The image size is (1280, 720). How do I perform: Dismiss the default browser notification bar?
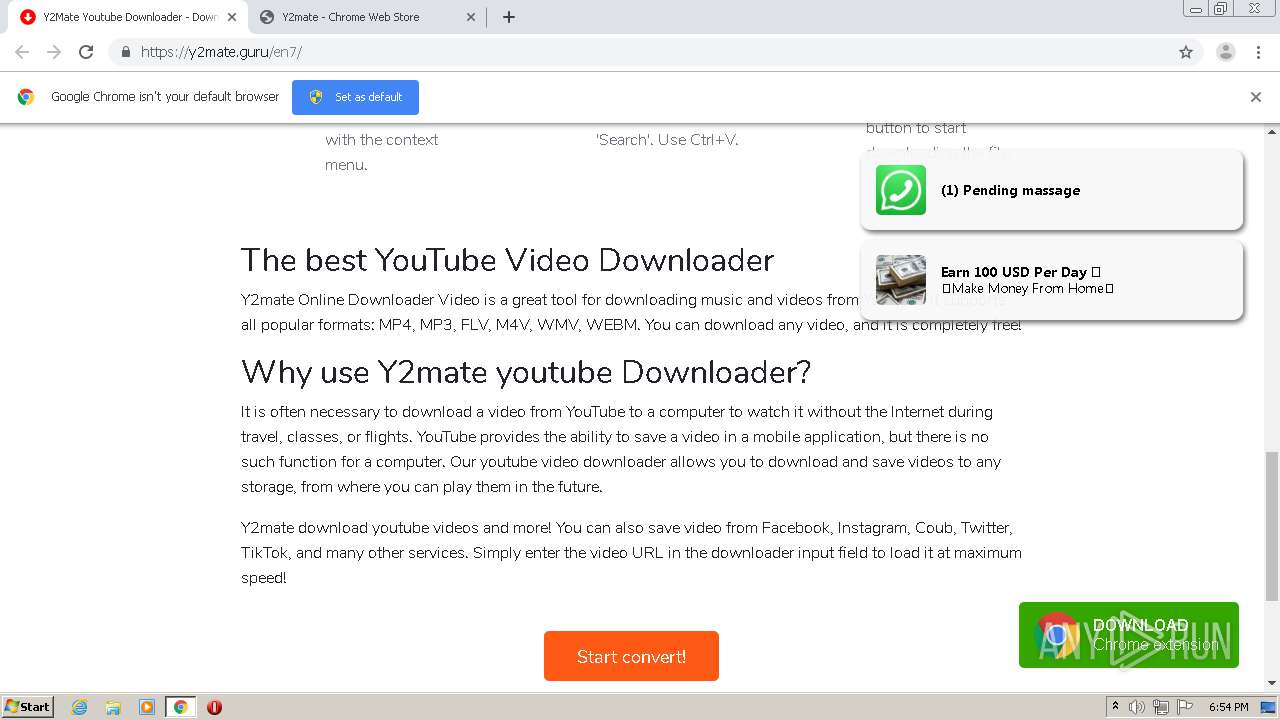click(x=1256, y=97)
